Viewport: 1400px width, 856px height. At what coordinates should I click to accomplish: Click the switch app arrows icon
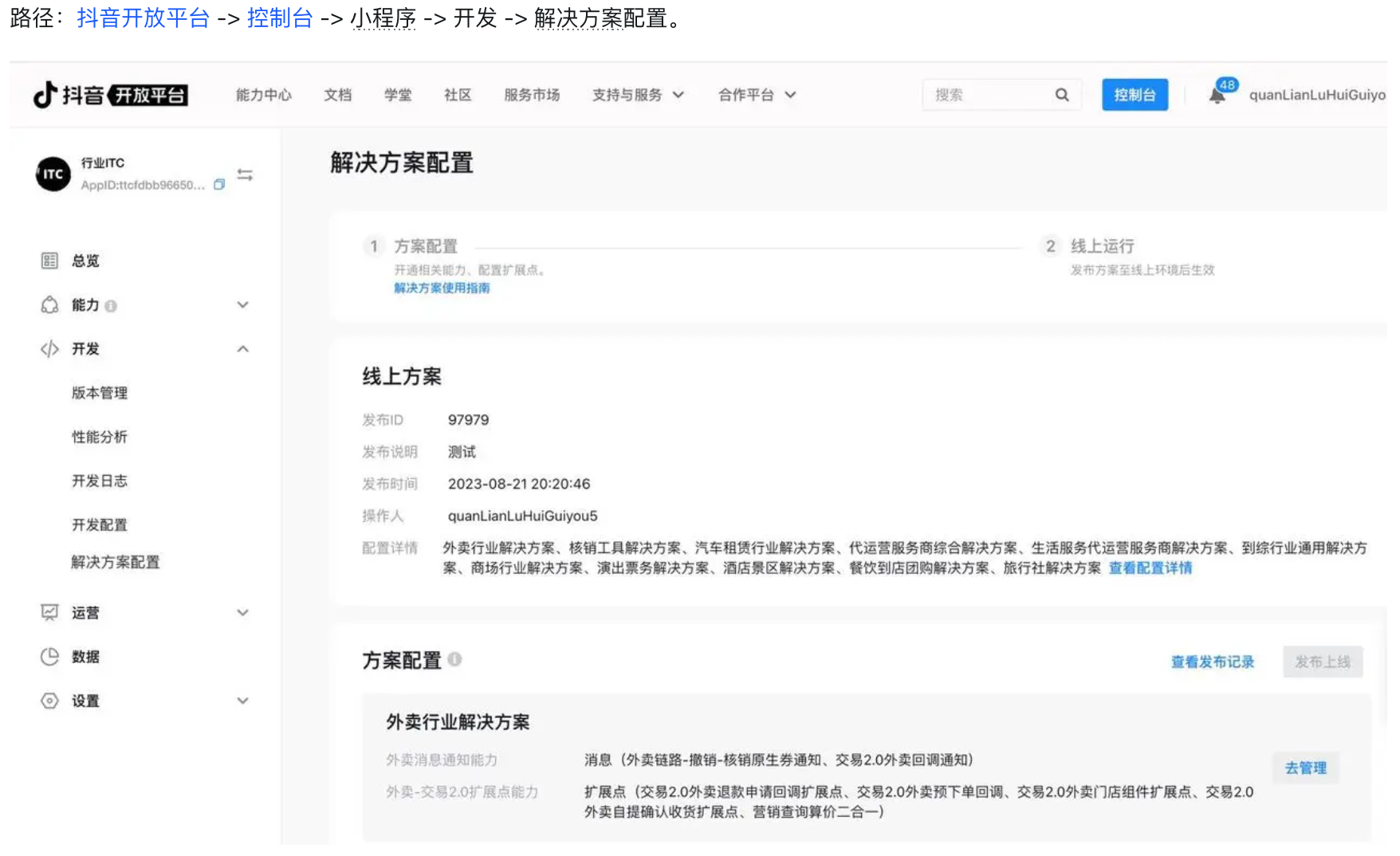click(x=245, y=175)
